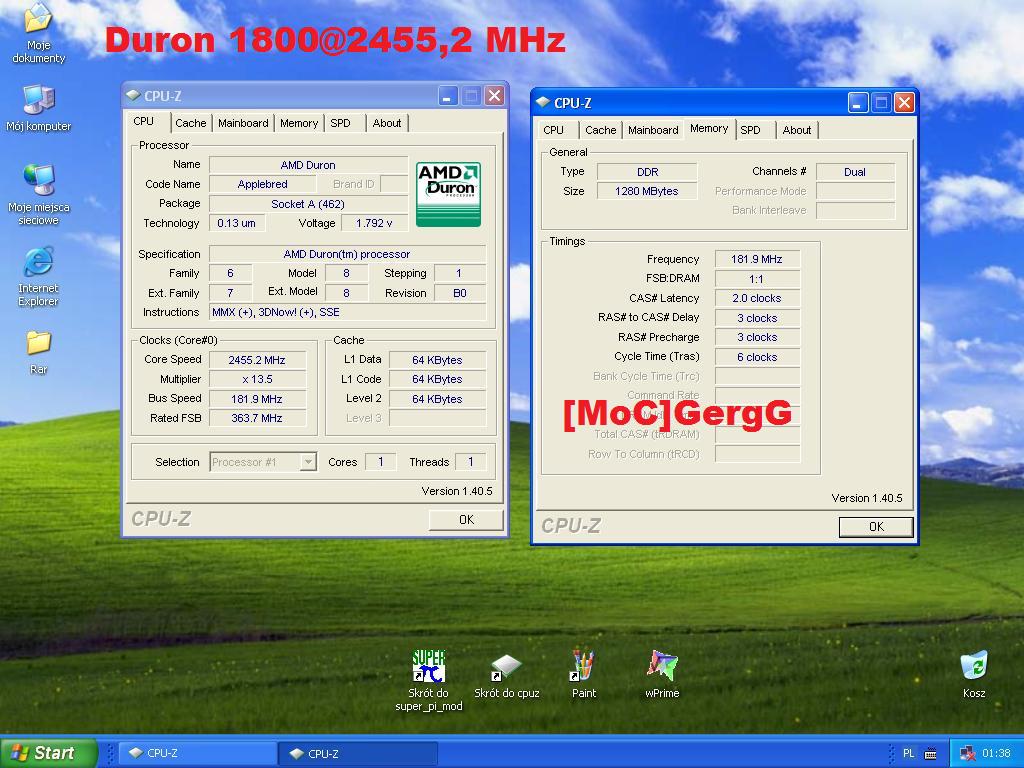Image resolution: width=1024 pixels, height=768 pixels.
Task: Click the Package value Socket A (462)
Action: 308,204
